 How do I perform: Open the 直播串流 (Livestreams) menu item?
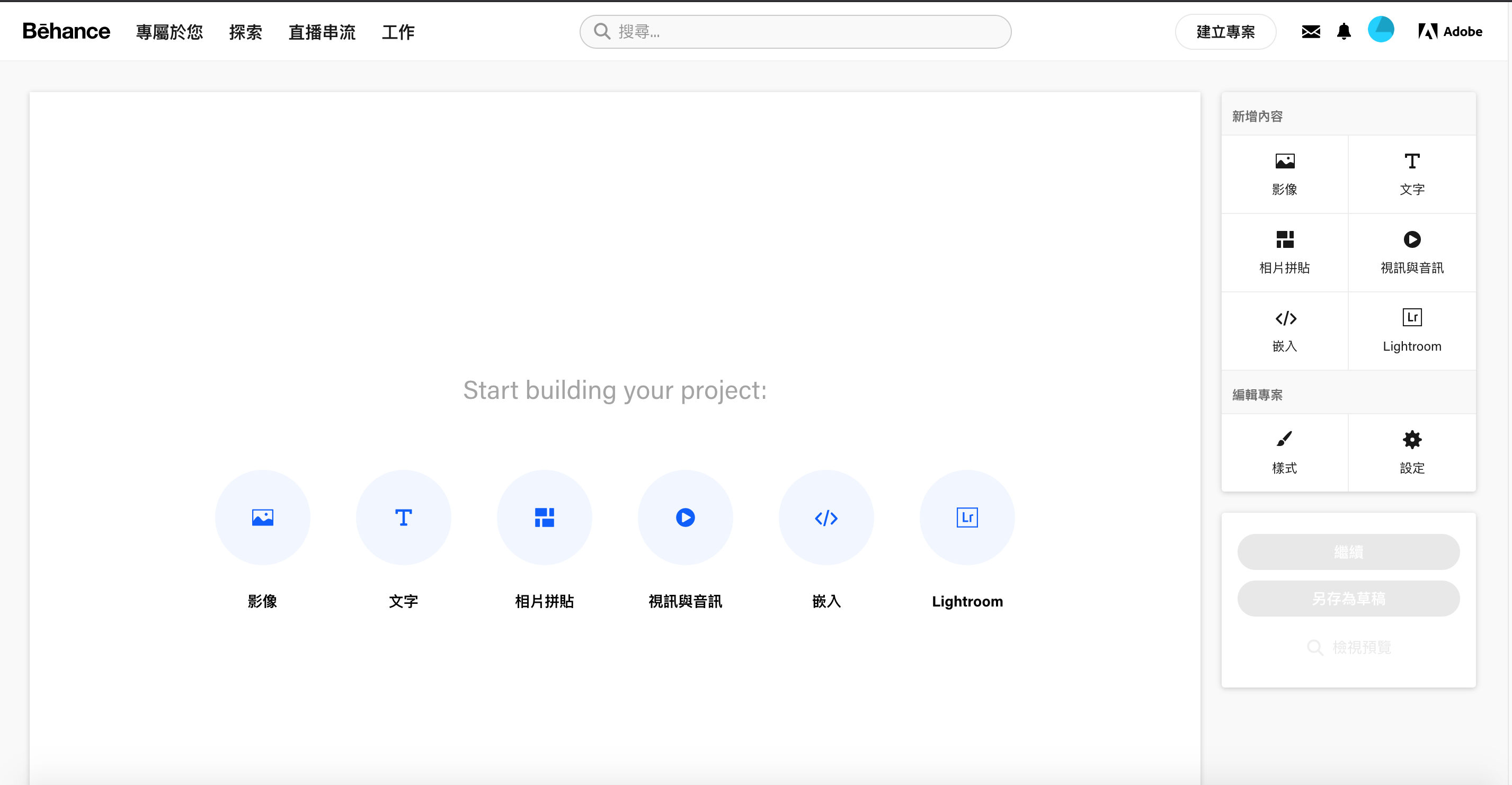(x=322, y=32)
